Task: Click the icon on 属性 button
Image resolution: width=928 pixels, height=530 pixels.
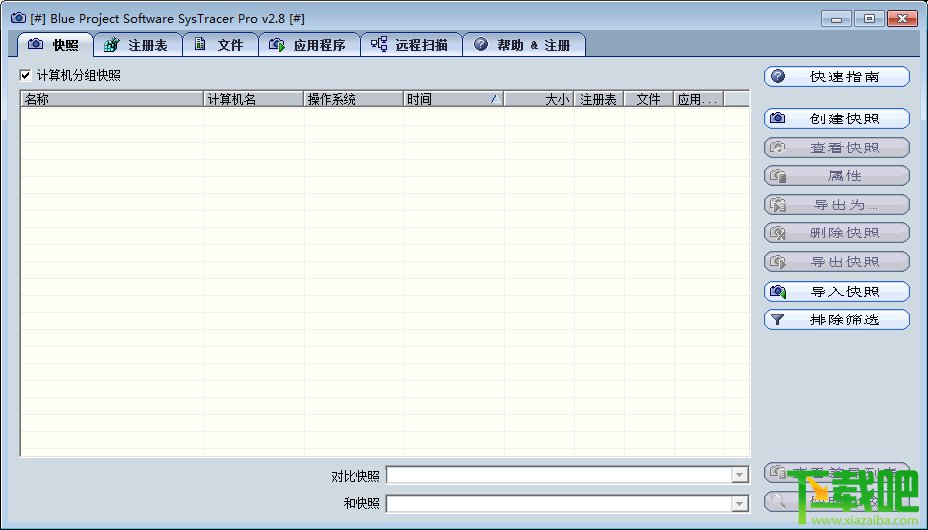Action: click(778, 176)
